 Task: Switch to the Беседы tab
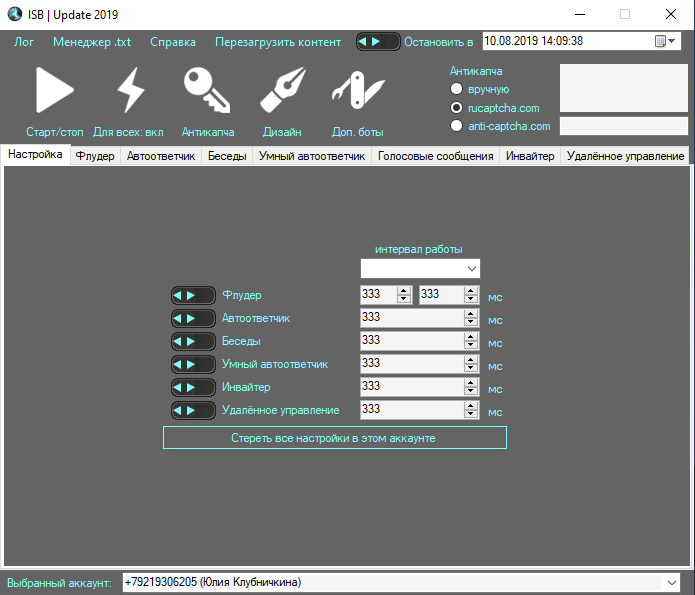[227, 156]
